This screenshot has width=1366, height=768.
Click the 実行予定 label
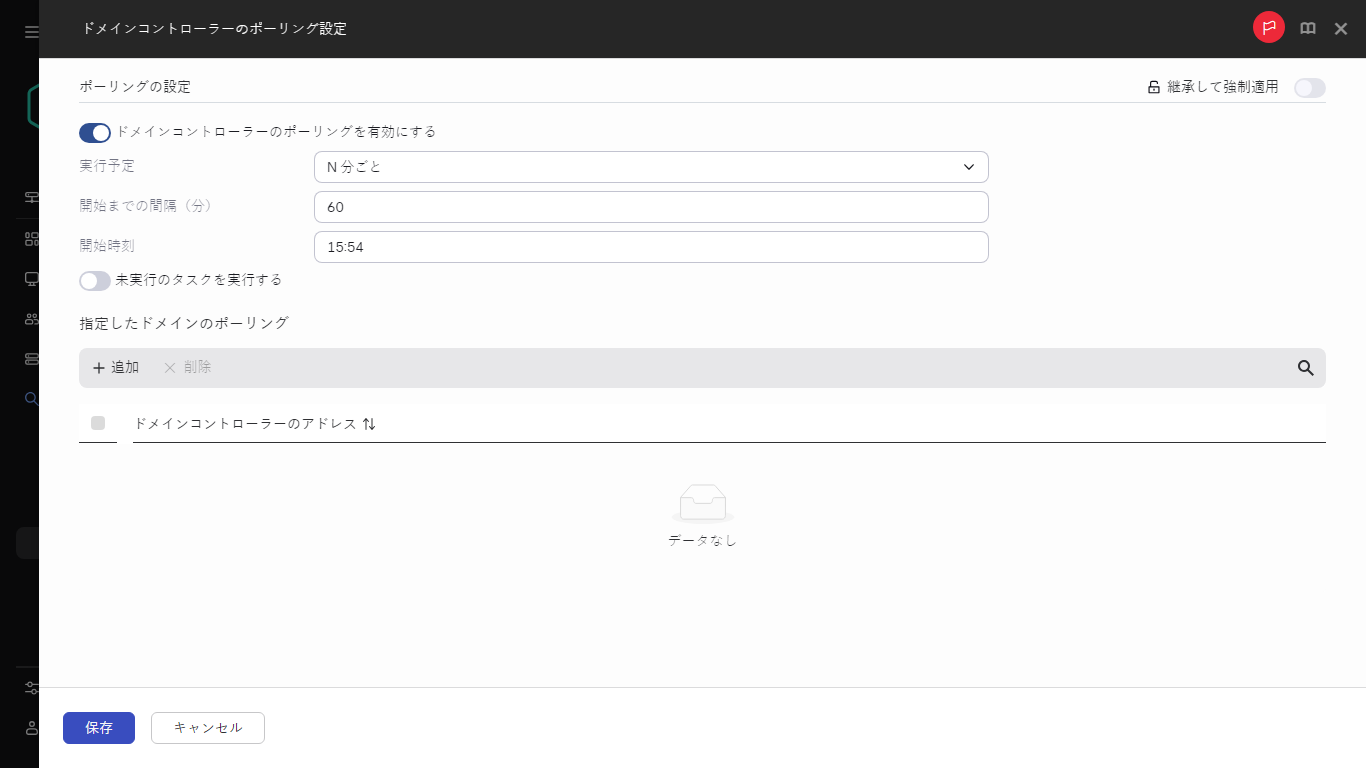click(107, 166)
